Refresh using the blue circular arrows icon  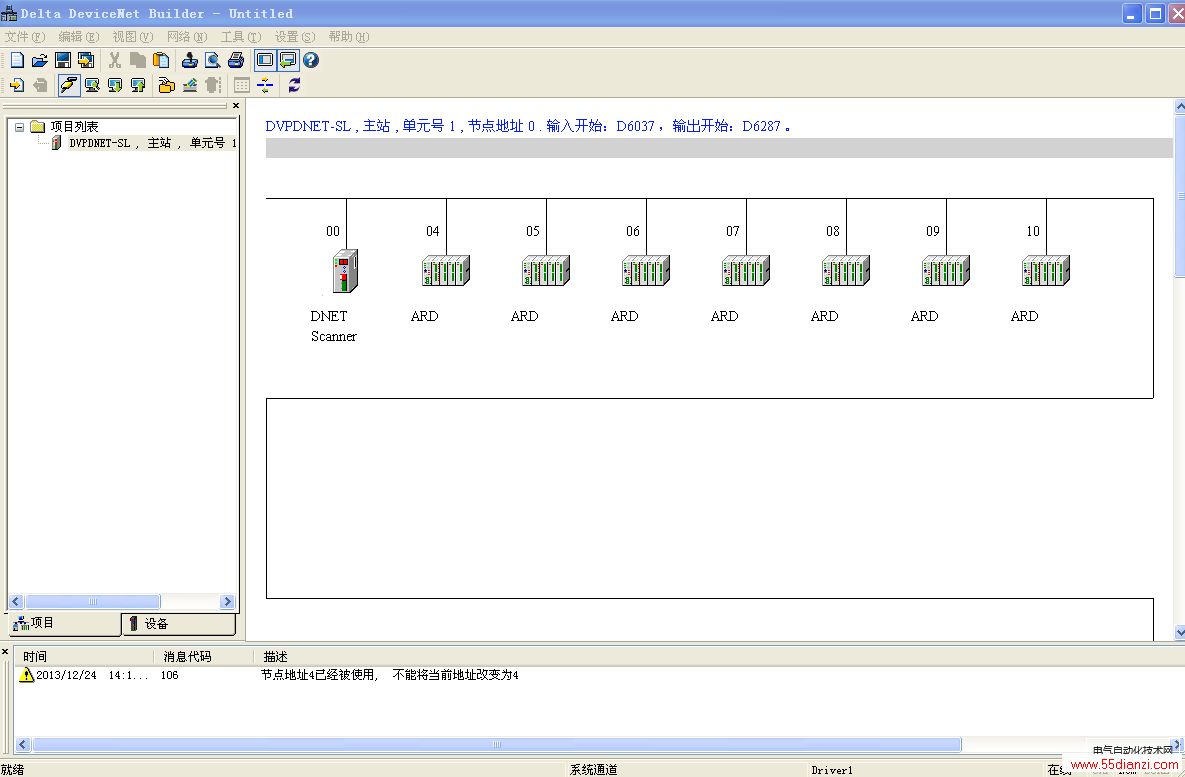coord(294,85)
